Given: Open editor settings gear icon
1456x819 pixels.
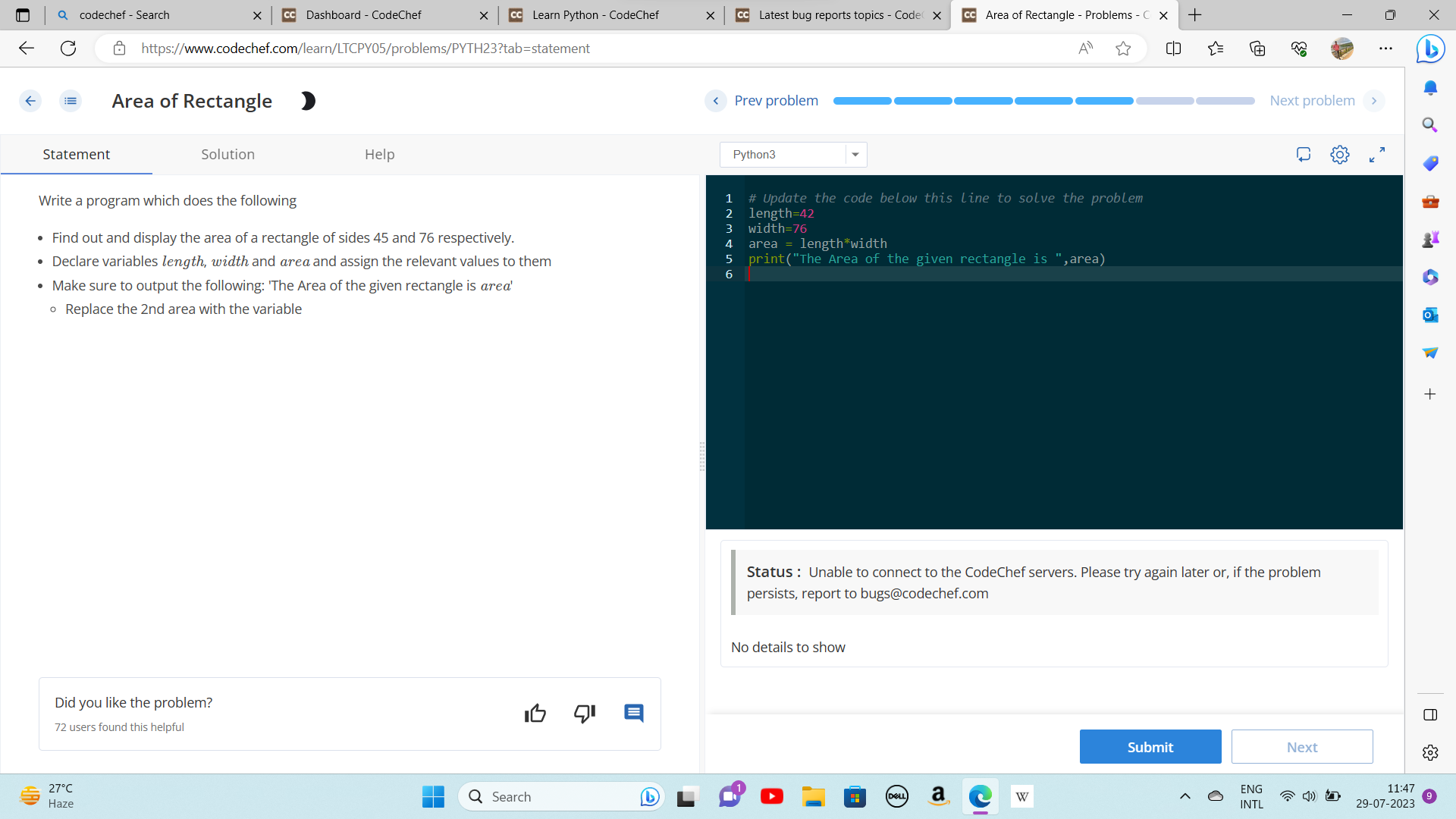Looking at the screenshot, I should coord(1340,155).
